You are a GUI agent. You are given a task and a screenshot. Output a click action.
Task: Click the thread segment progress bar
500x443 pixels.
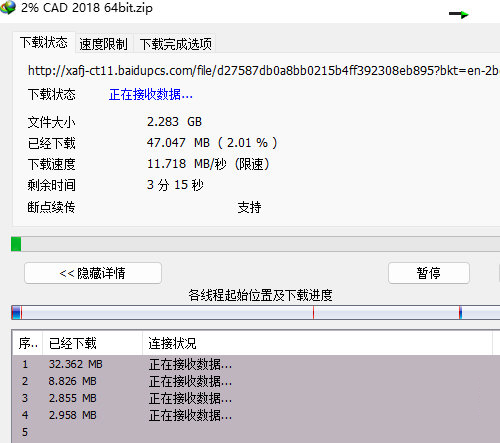(255, 313)
